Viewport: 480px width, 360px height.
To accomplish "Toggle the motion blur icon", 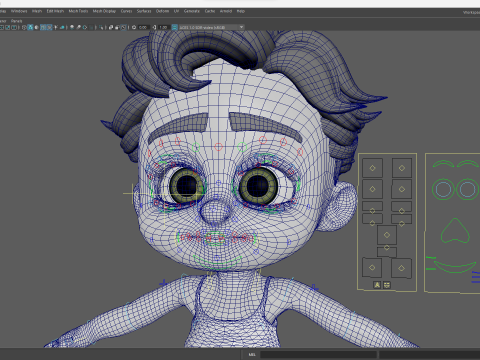I will point(78,27).
